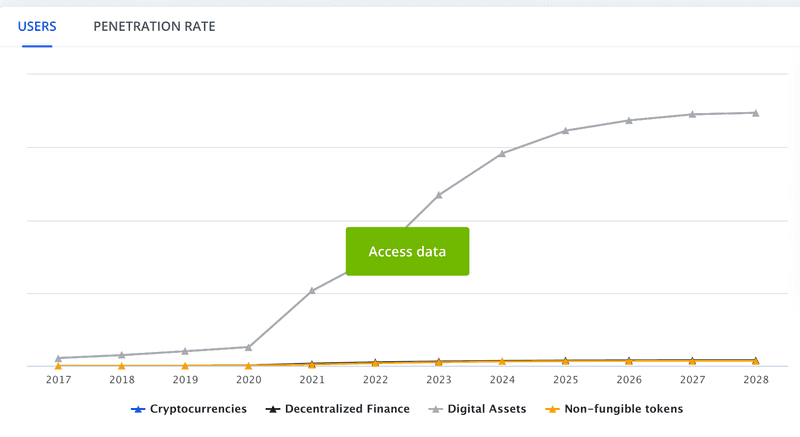Select Digital Assets data point for 2025
The image size is (800, 437).
[x=565, y=131]
